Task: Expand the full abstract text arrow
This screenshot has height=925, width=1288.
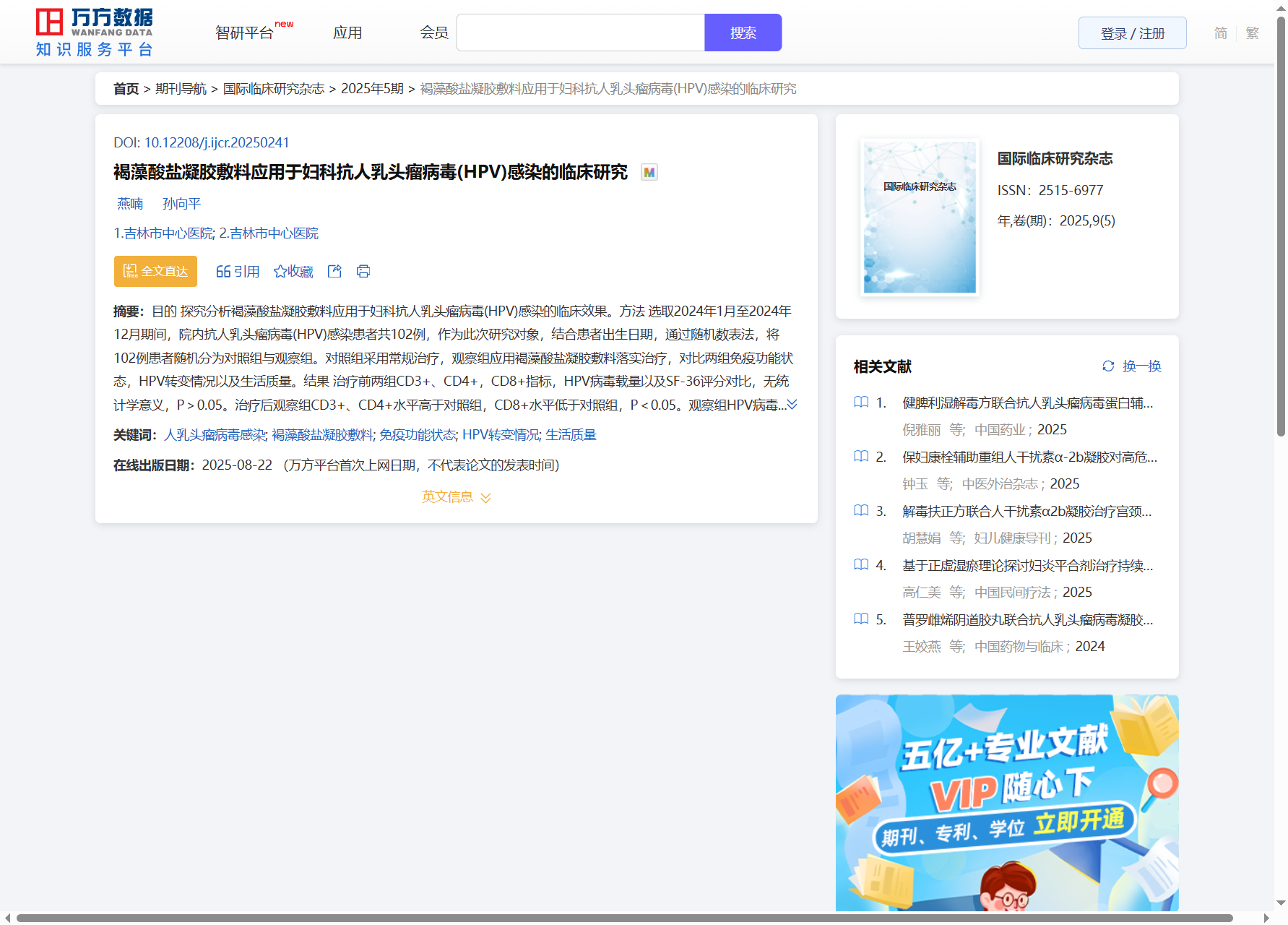Action: 792,405
